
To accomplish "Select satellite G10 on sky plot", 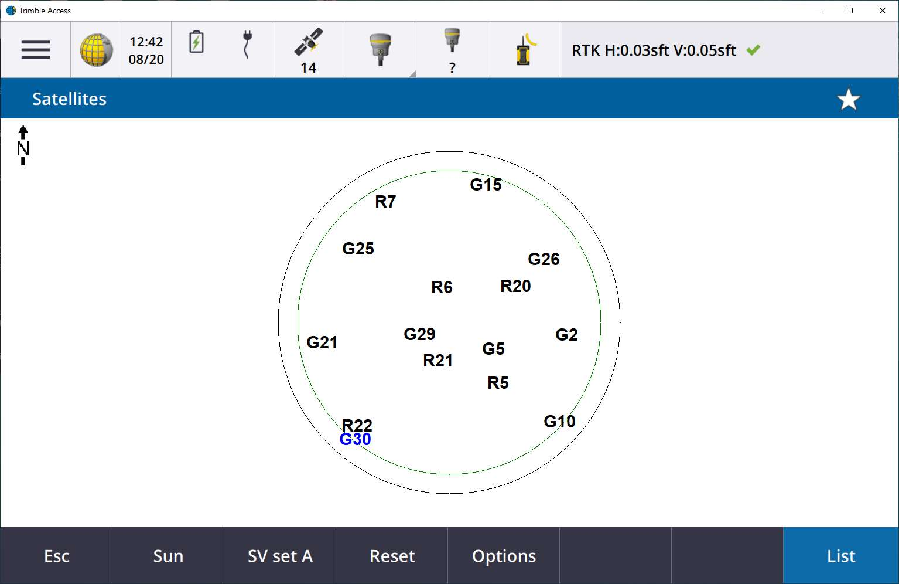I will (560, 421).
